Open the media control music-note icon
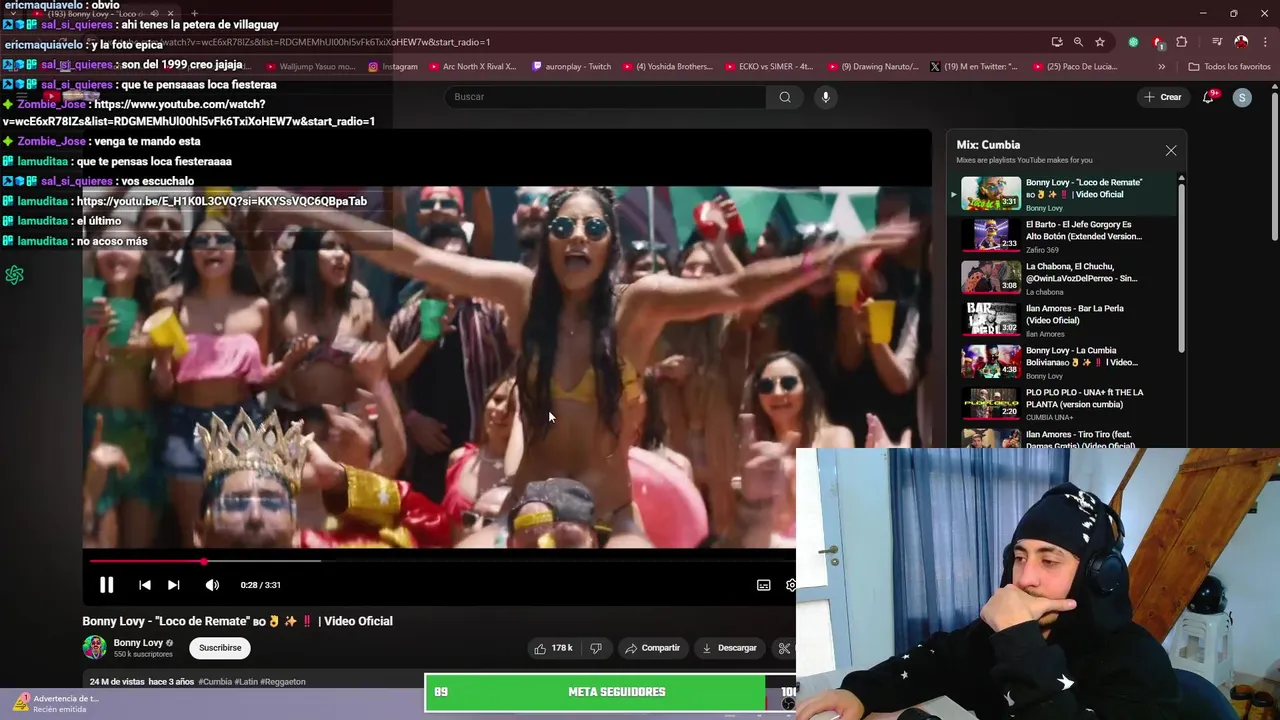Screen dimensions: 1280x720 (x=1216, y=42)
